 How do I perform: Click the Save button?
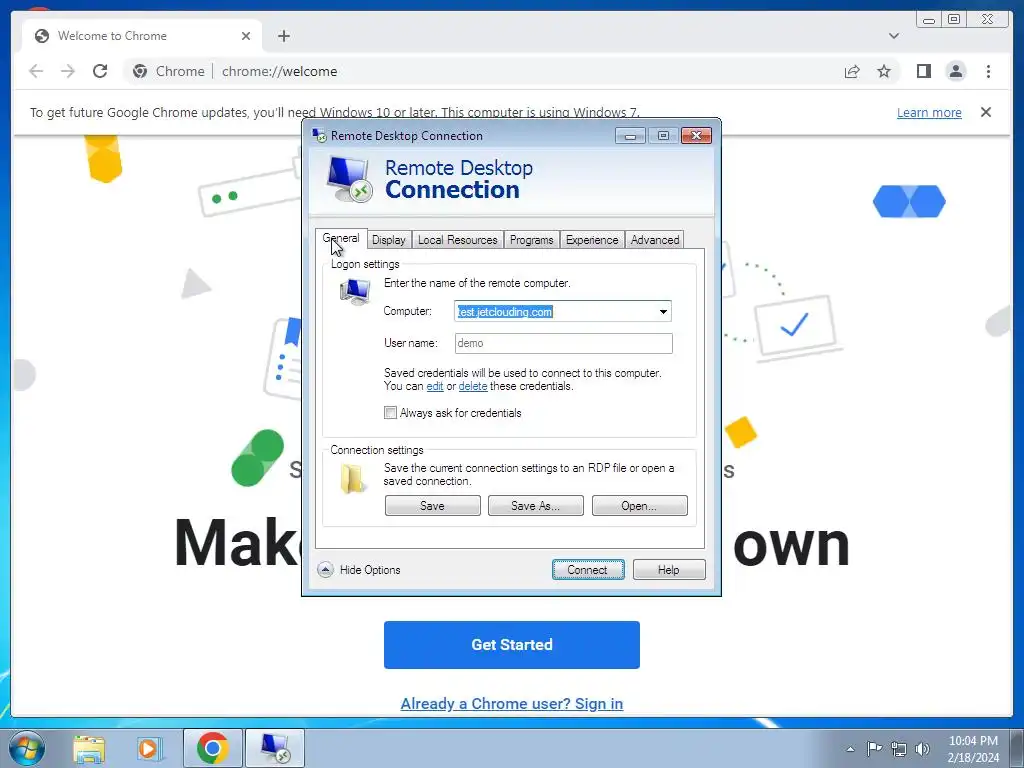432,505
